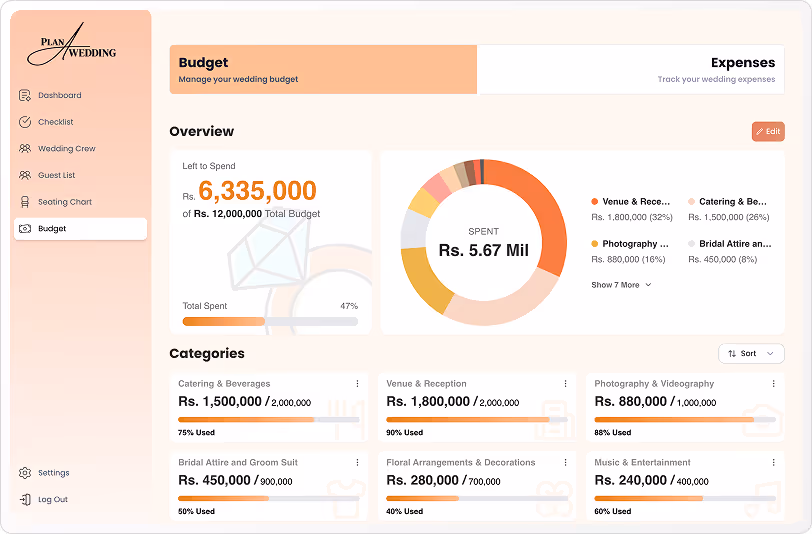This screenshot has width=812, height=534.
Task: Click the Total Spent progress bar
Action: click(x=270, y=322)
